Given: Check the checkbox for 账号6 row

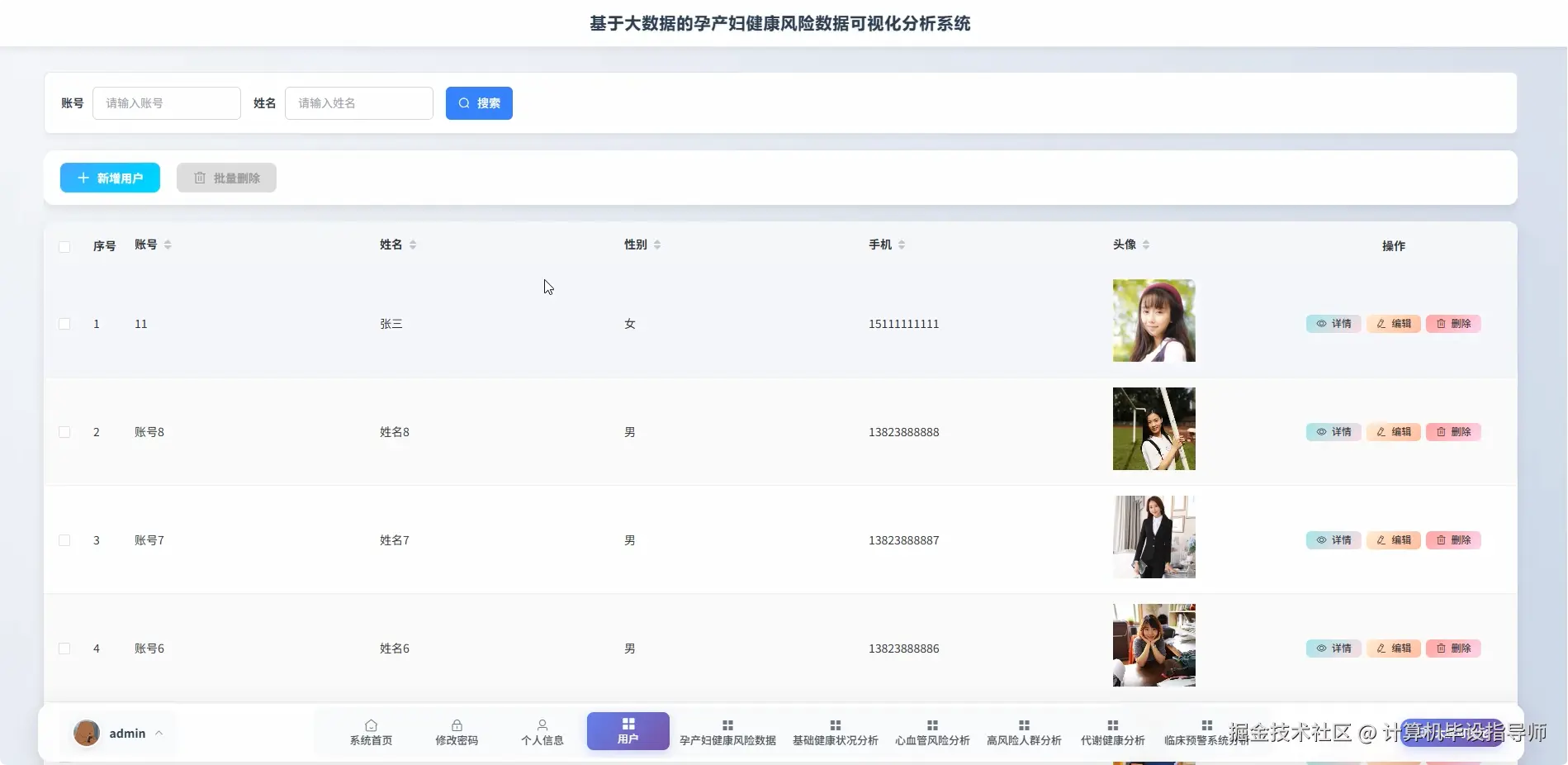Looking at the screenshot, I should pos(64,649).
